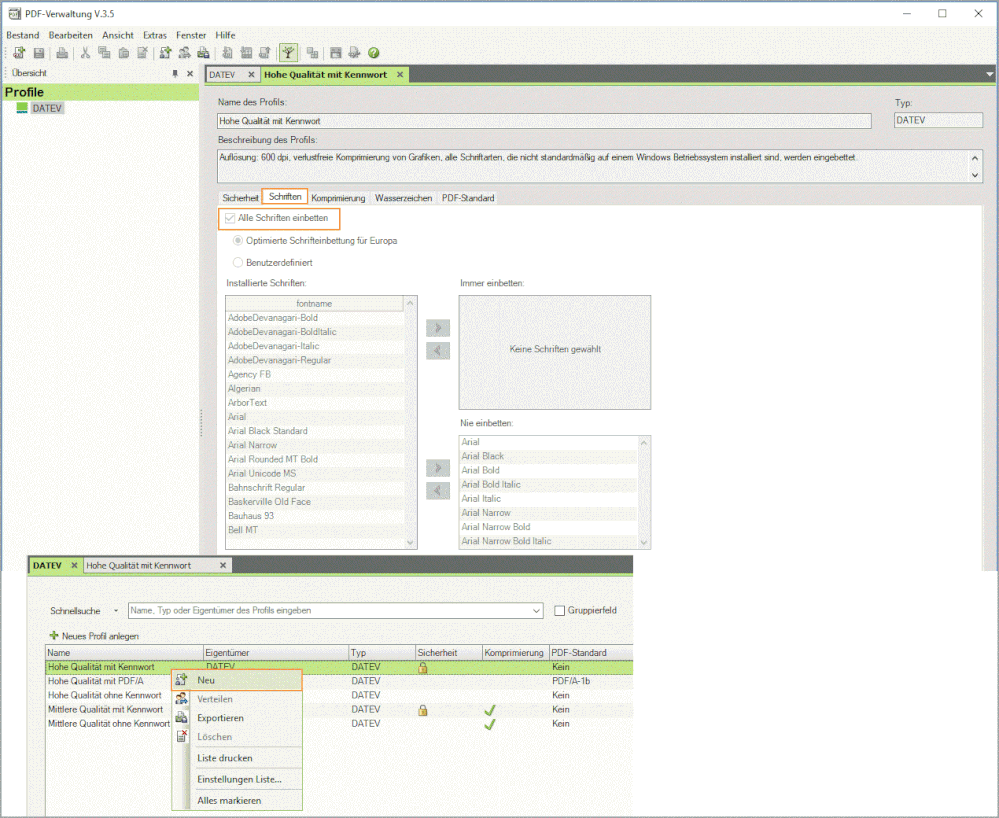Click the Neues Profil anlegen link
The height and width of the screenshot is (818, 999).
(100, 636)
